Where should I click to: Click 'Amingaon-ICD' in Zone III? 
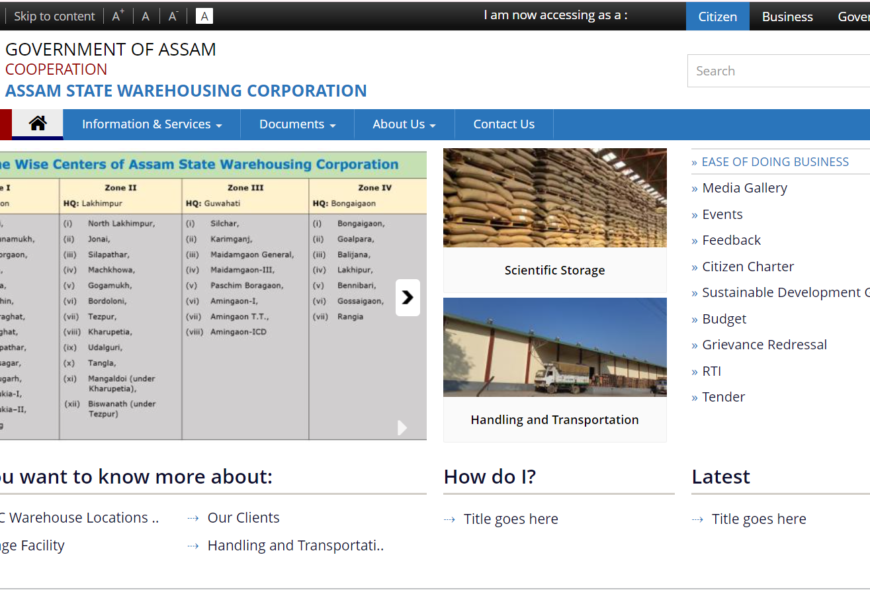point(238,332)
